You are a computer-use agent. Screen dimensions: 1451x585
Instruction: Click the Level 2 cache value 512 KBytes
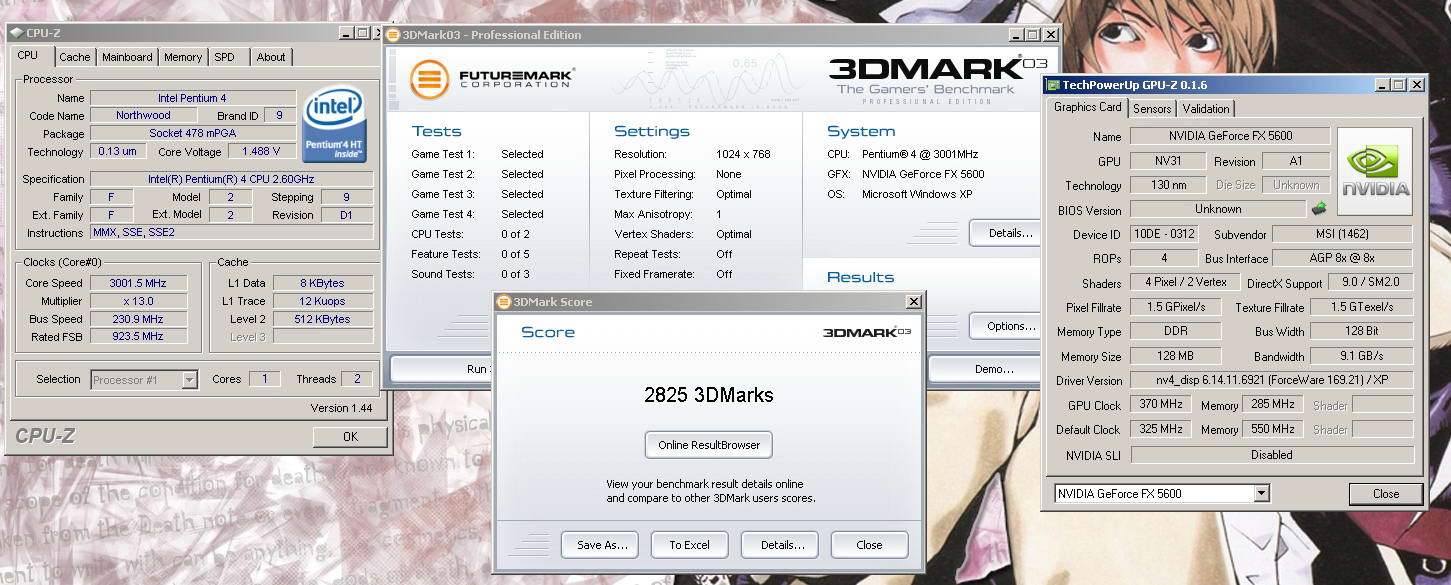tap(325, 319)
